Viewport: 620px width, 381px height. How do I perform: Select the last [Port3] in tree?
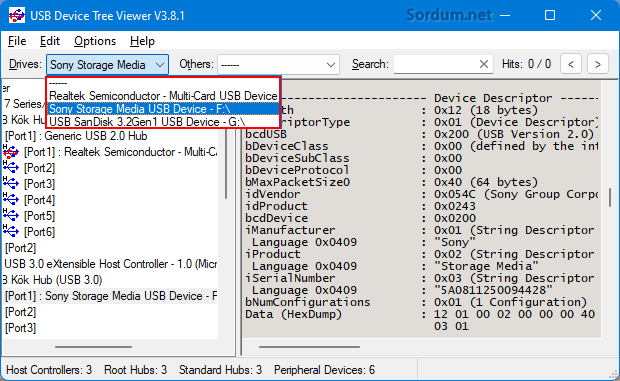(x=21, y=328)
